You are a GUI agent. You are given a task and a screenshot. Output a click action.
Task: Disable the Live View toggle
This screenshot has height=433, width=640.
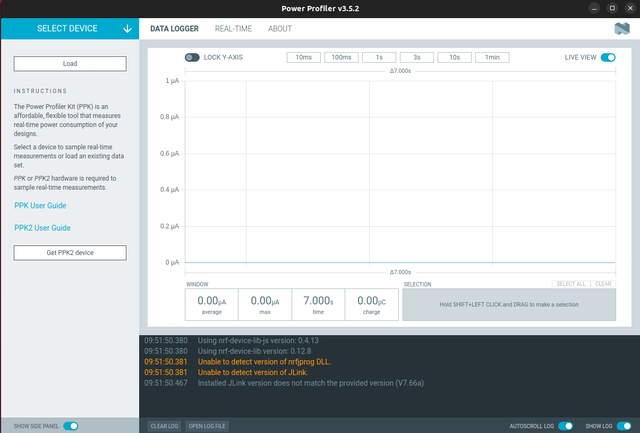(608, 57)
